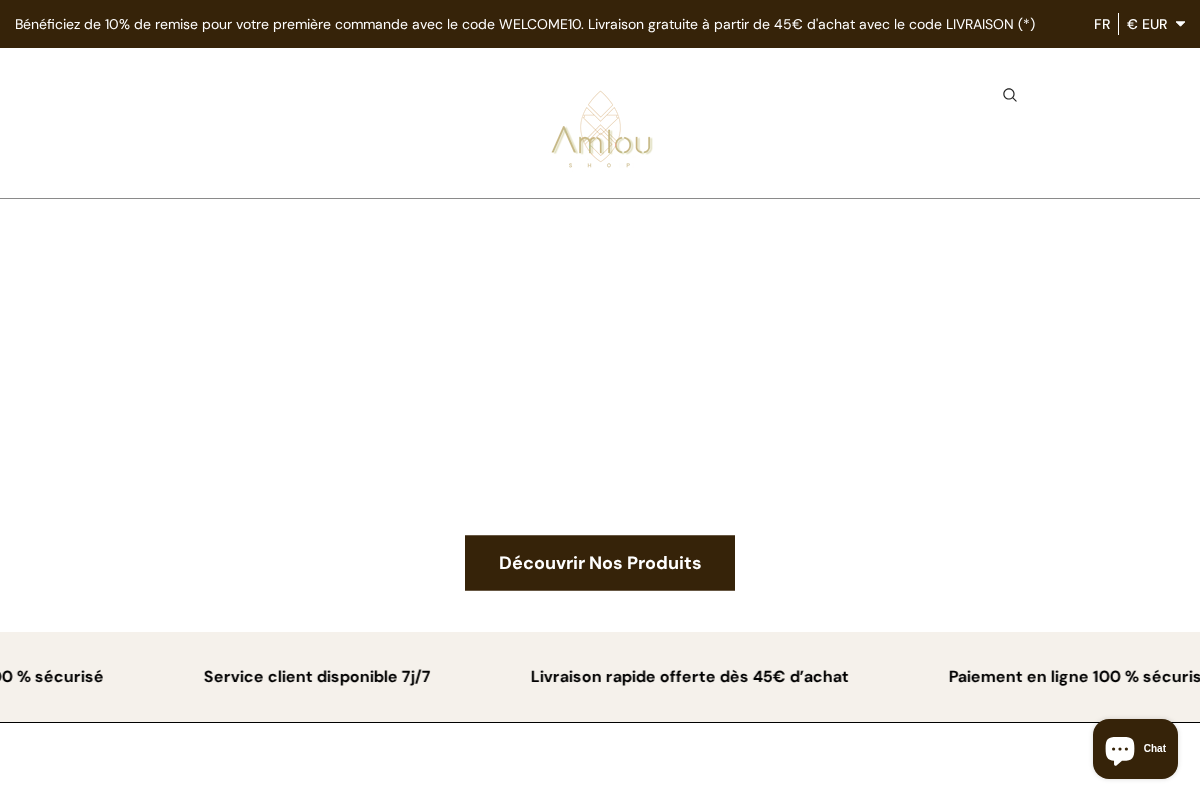Click the Amlou Shop logo
Viewport: 1200px width, 800px height.
(601, 128)
